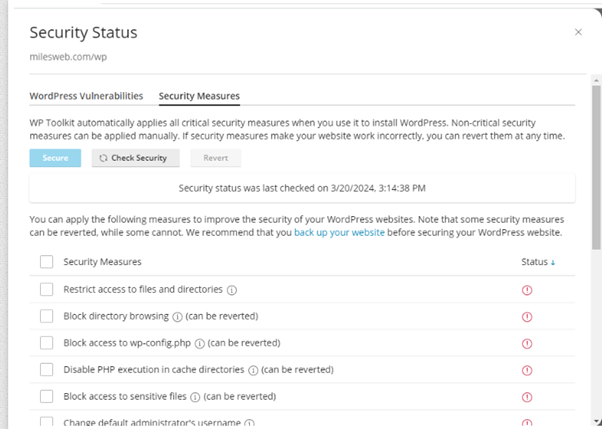Click the Secure button
Viewport: 602px width, 429px height.
coord(55,158)
